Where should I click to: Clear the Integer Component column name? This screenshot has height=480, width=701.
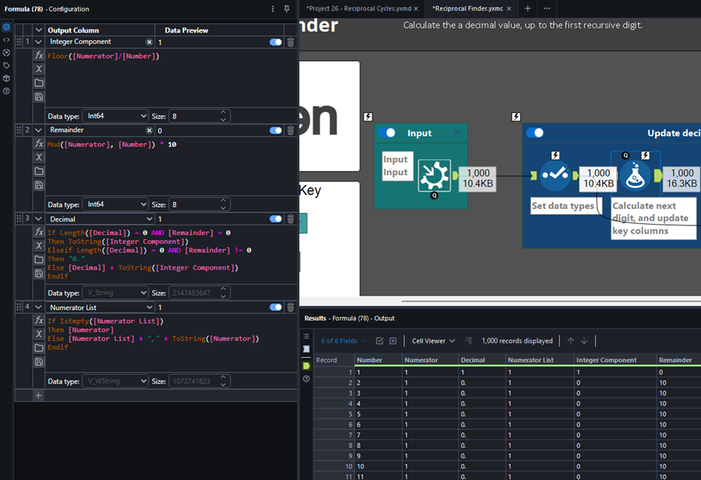(x=149, y=42)
